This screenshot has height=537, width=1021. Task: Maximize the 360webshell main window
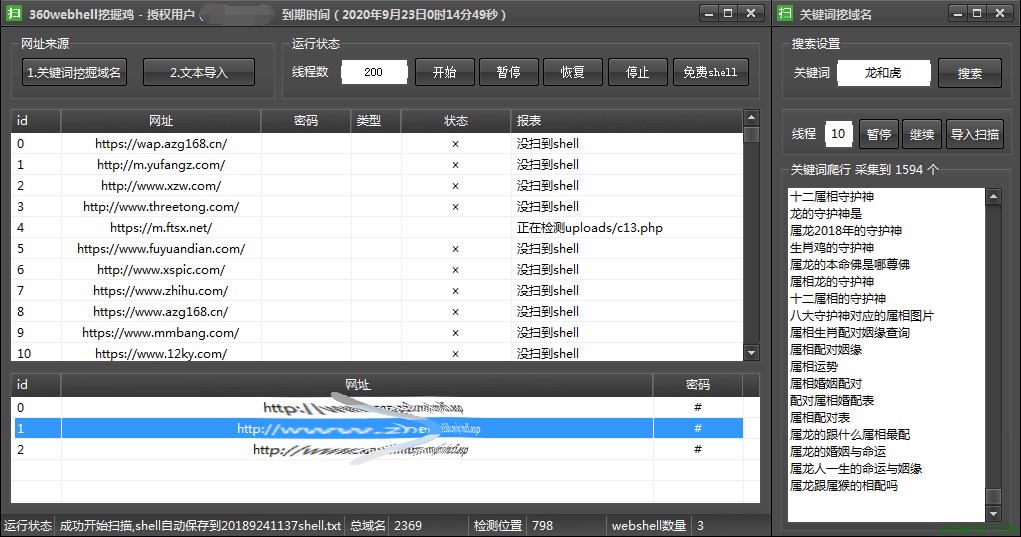(728, 13)
